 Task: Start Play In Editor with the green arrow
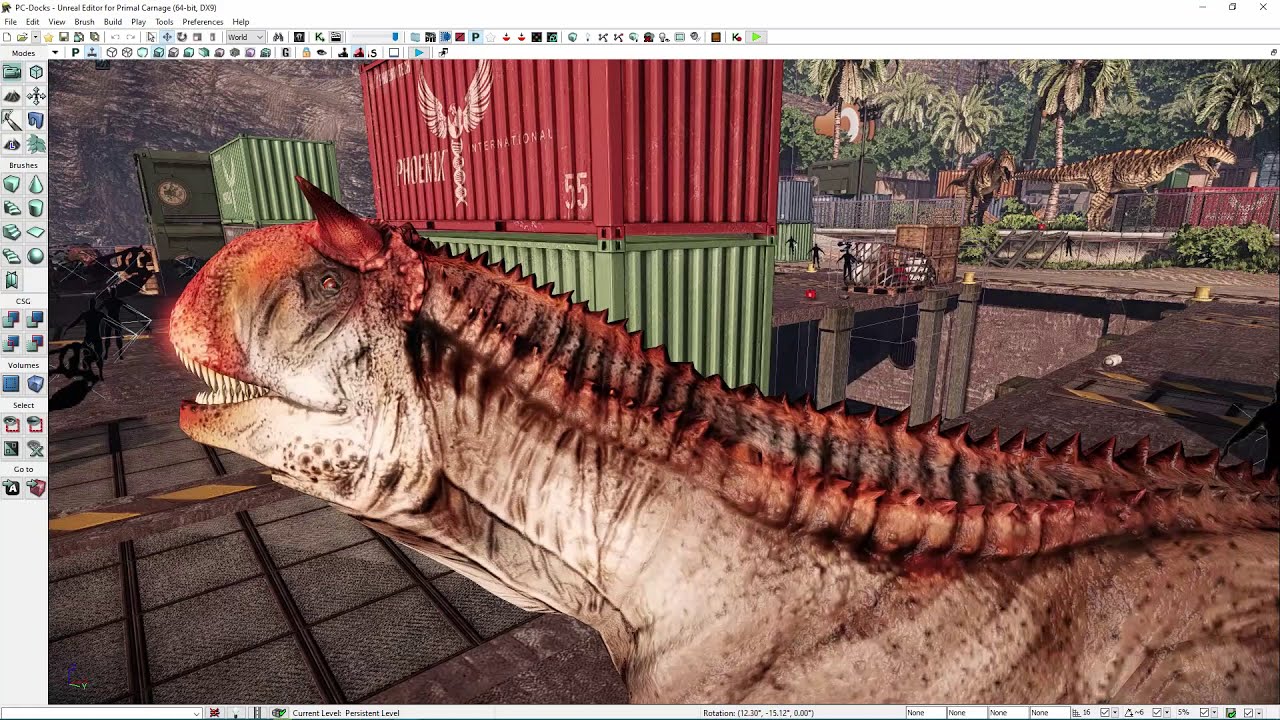[x=756, y=37]
